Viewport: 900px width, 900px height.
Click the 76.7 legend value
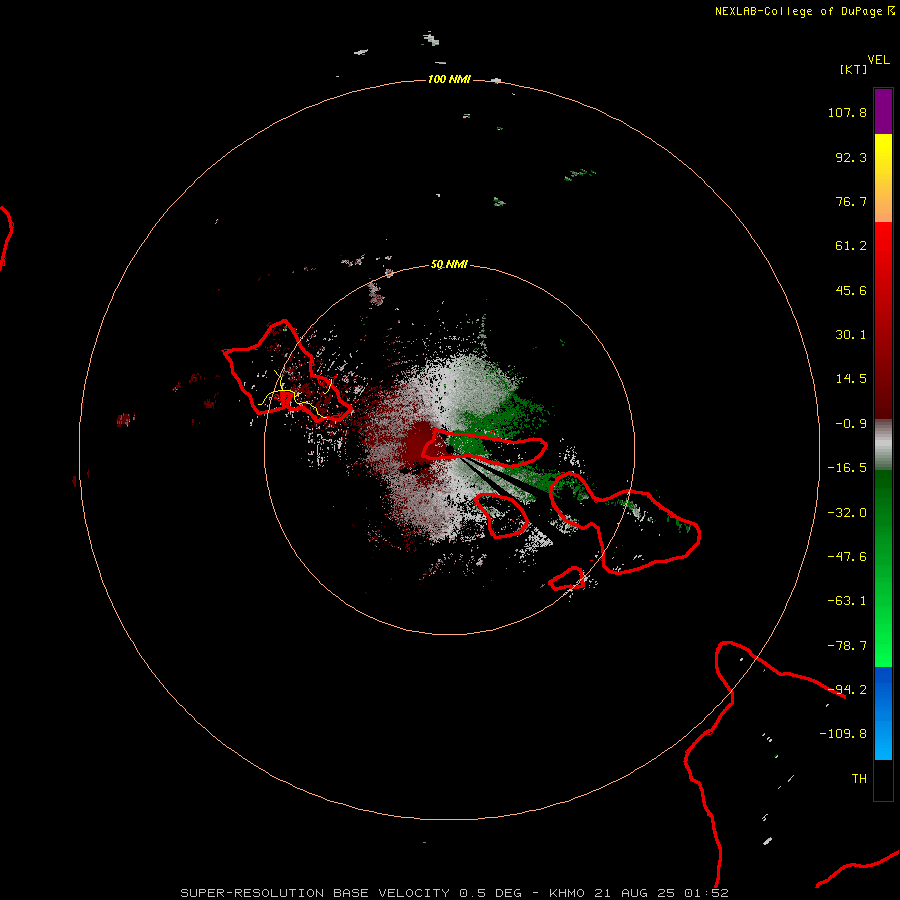[x=851, y=201]
